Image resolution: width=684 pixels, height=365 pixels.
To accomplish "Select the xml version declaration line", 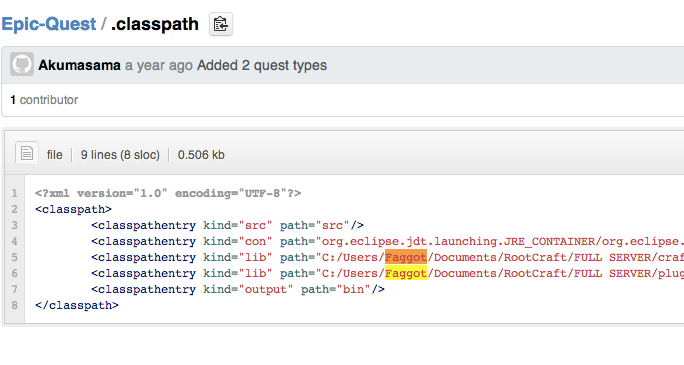I will pyautogui.click(x=168, y=193).
